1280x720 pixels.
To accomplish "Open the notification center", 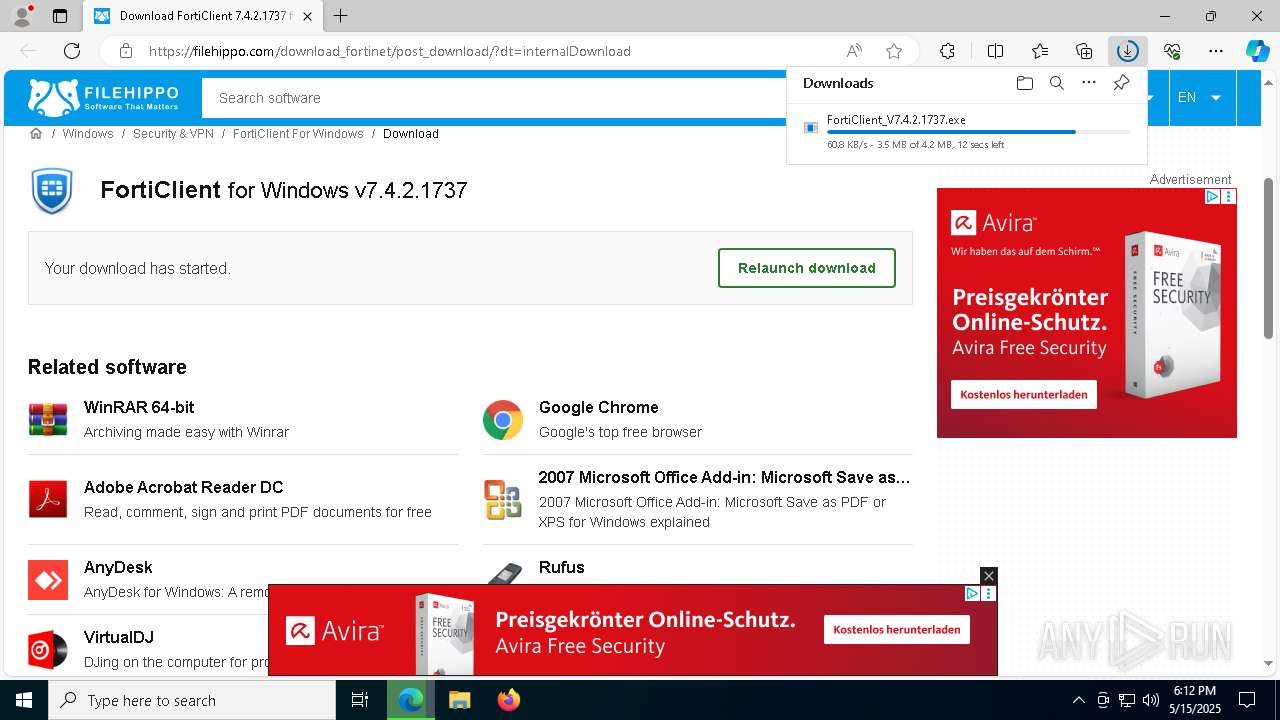I will (1247, 700).
